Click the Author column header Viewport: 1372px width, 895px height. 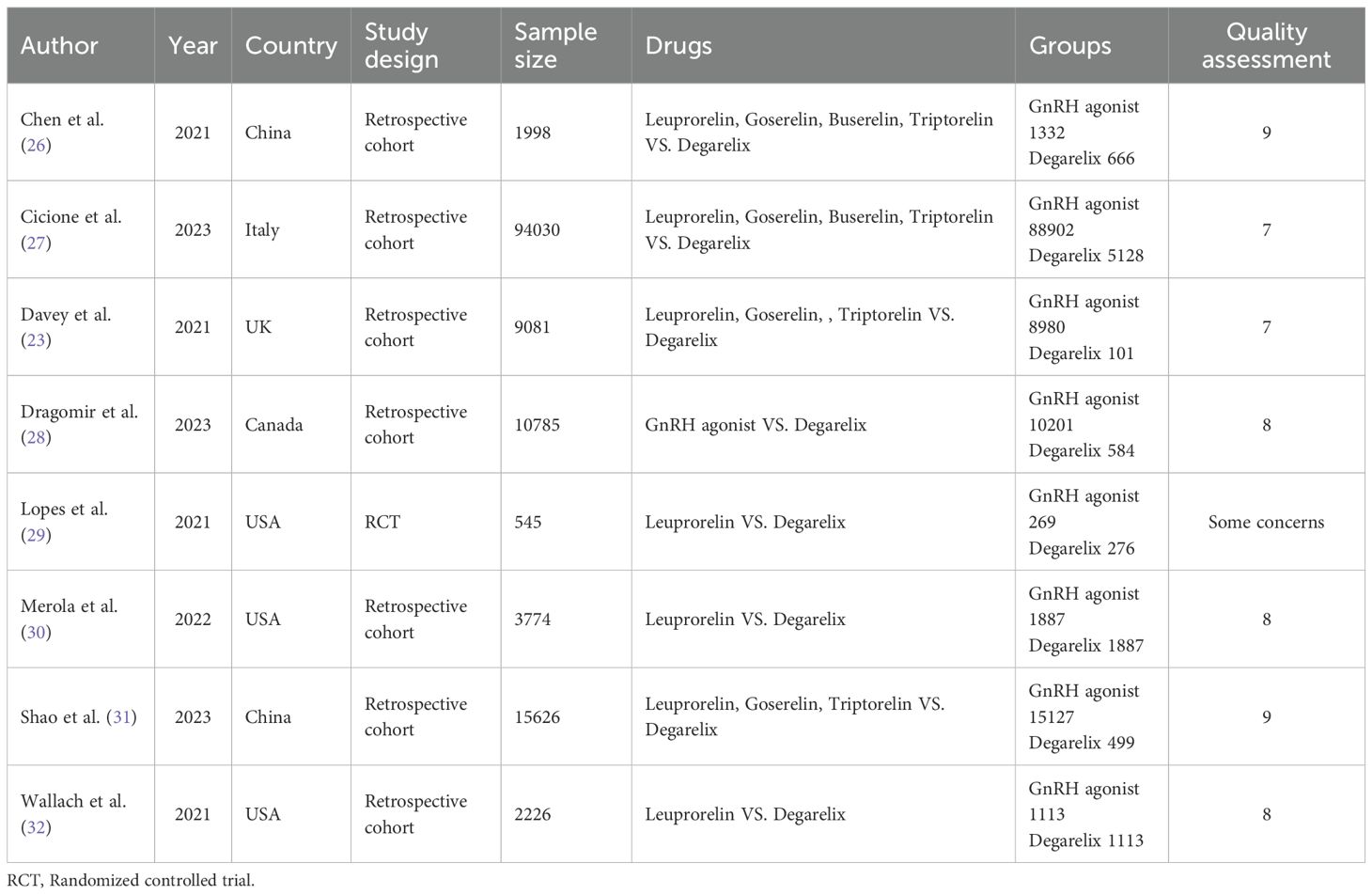point(59,46)
